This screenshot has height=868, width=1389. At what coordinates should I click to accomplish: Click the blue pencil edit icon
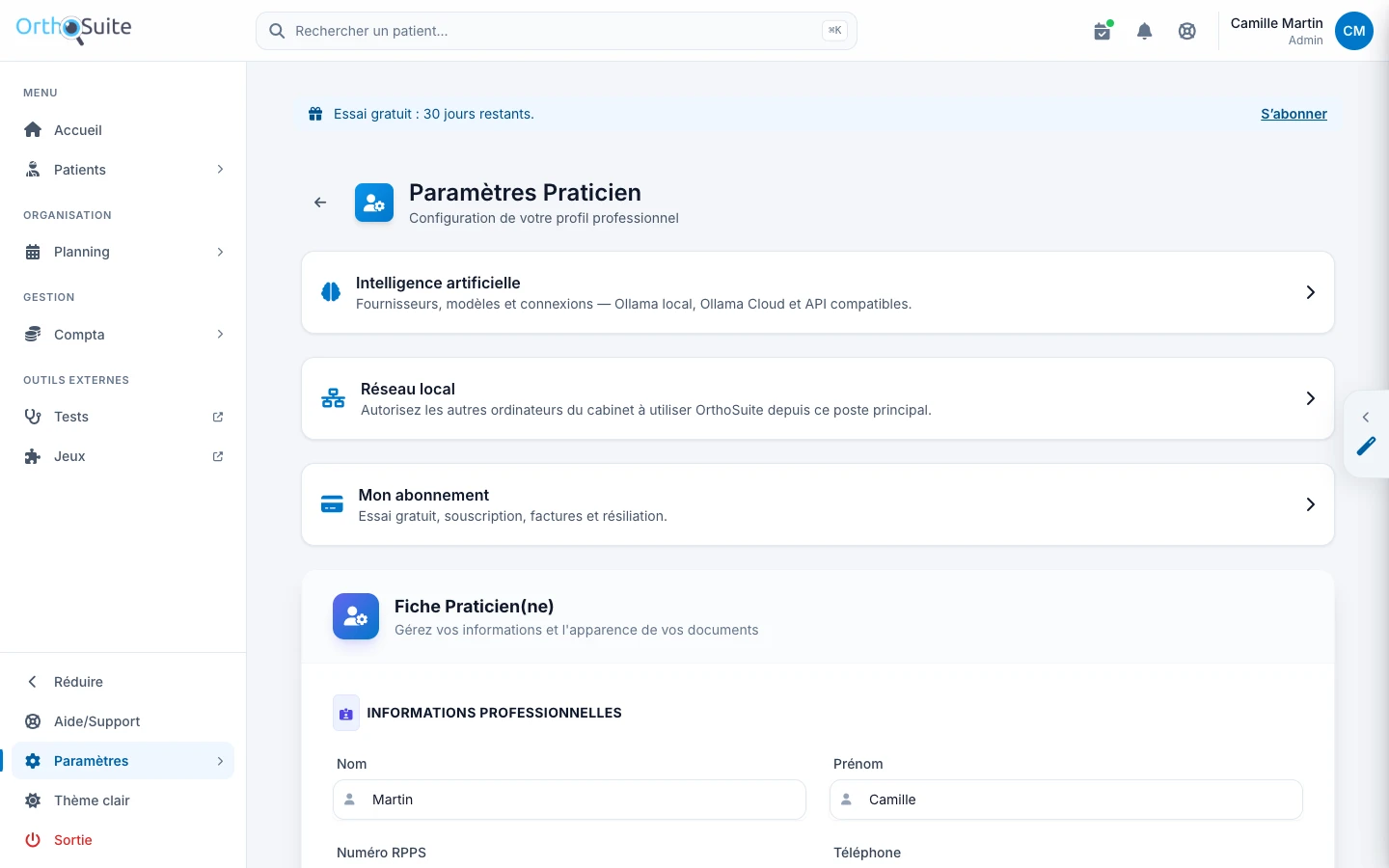click(x=1367, y=446)
